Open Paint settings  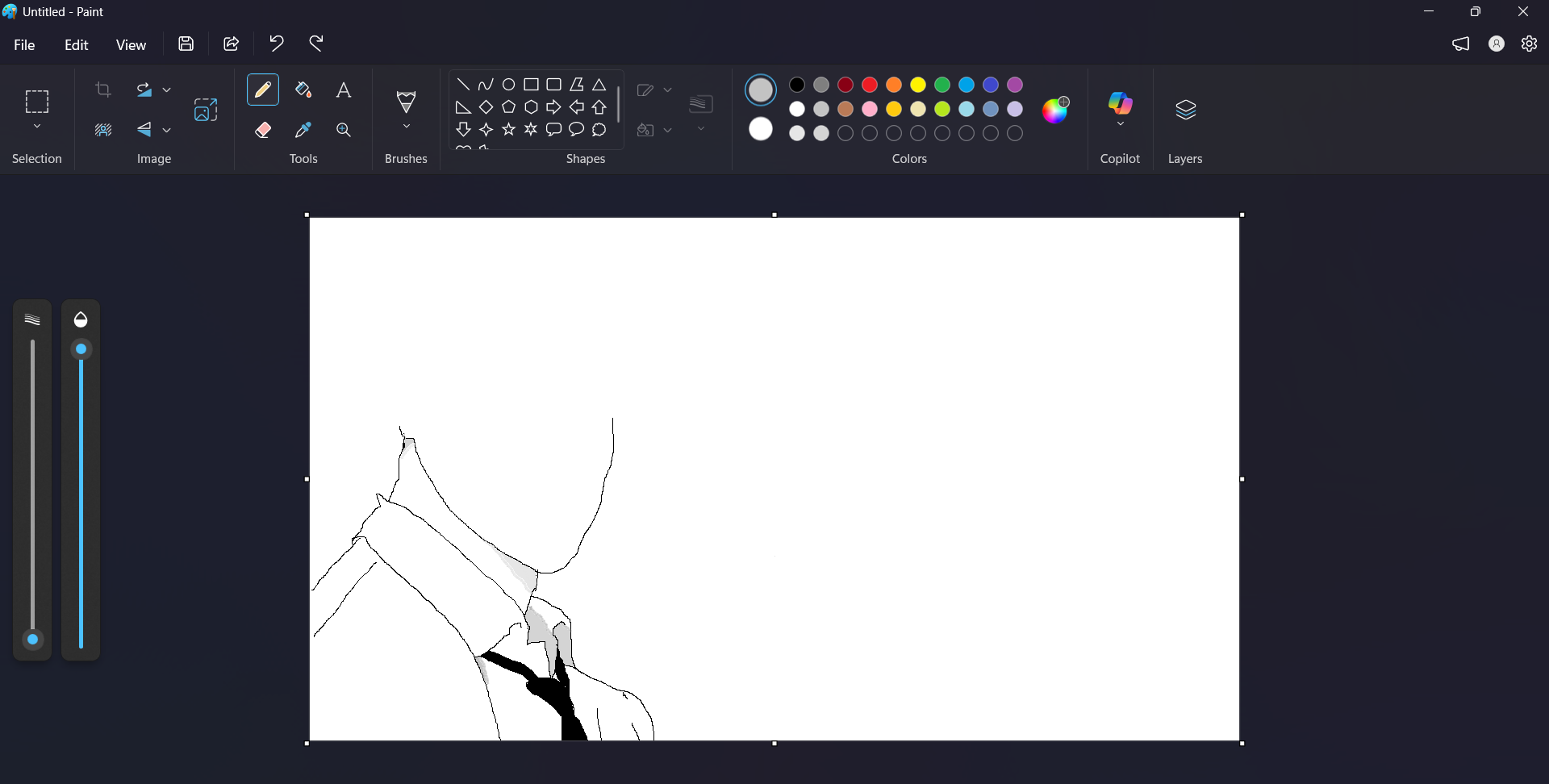[1530, 44]
